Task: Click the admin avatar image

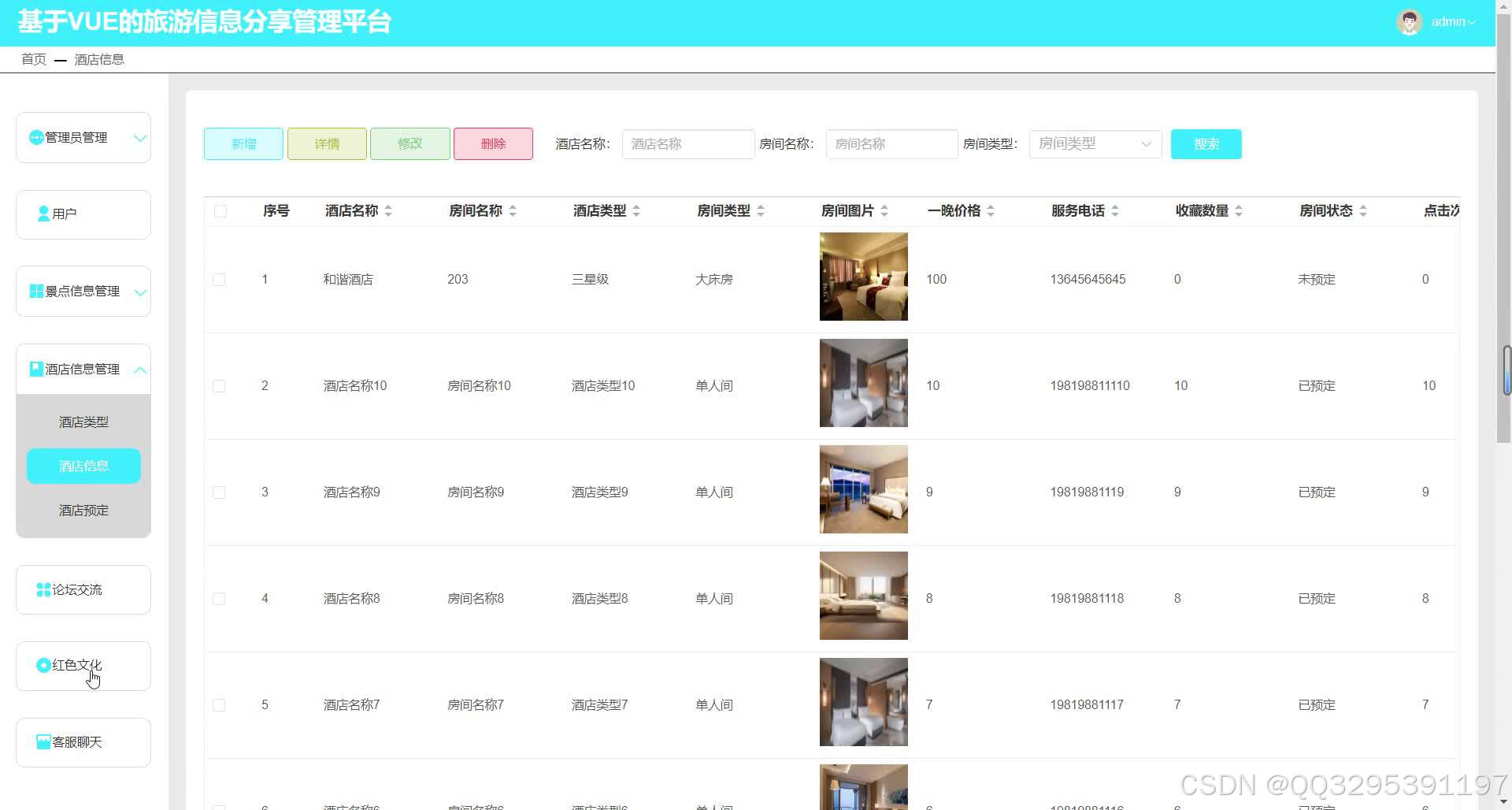Action: (1410, 22)
